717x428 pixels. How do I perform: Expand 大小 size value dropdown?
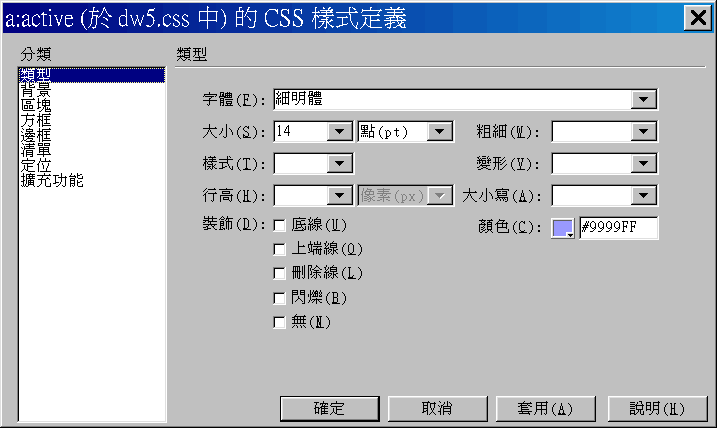click(x=339, y=132)
